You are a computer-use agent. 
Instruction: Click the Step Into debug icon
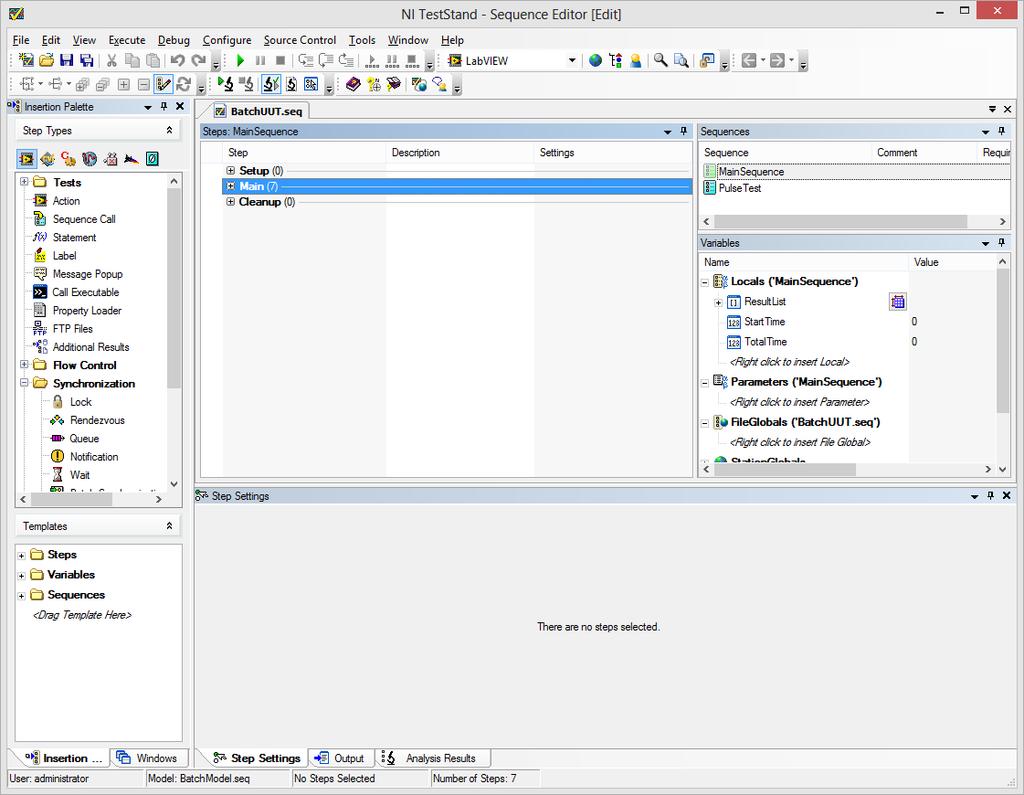click(306, 61)
